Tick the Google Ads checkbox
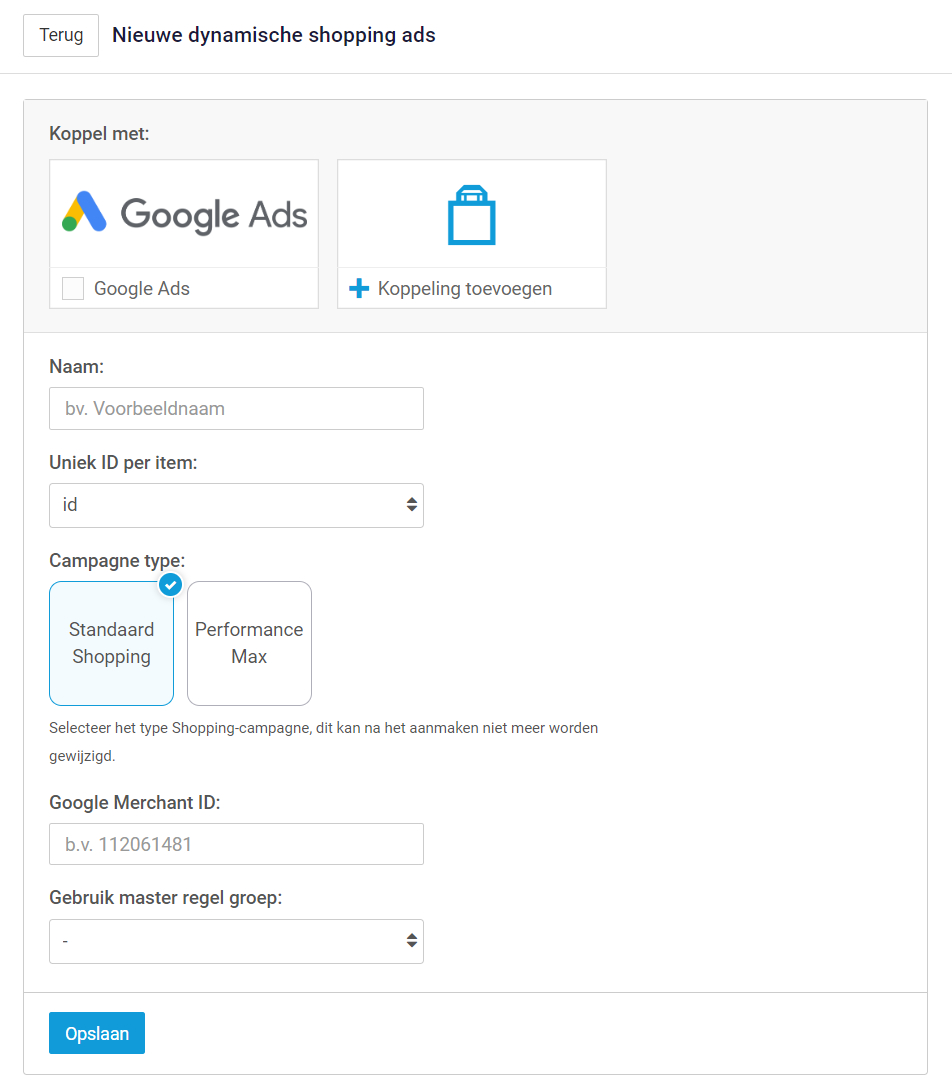Image resolution: width=952 pixels, height=1091 pixels. click(x=73, y=289)
